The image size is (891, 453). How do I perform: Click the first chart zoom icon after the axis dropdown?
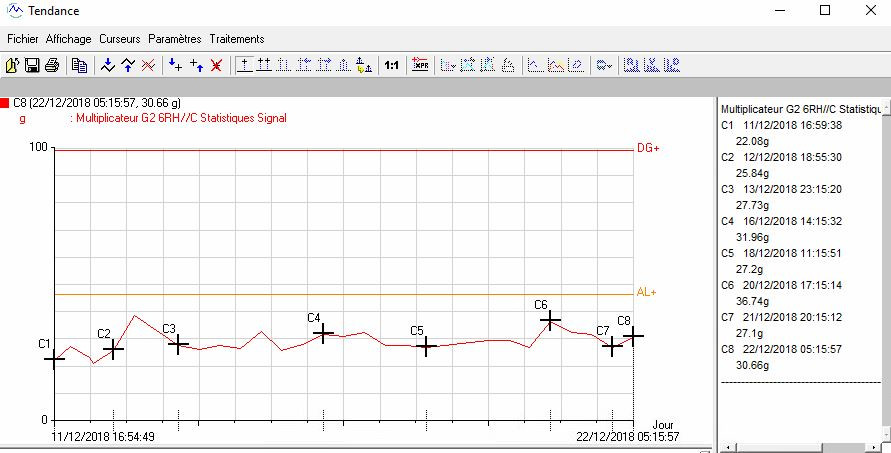[x=468, y=65]
